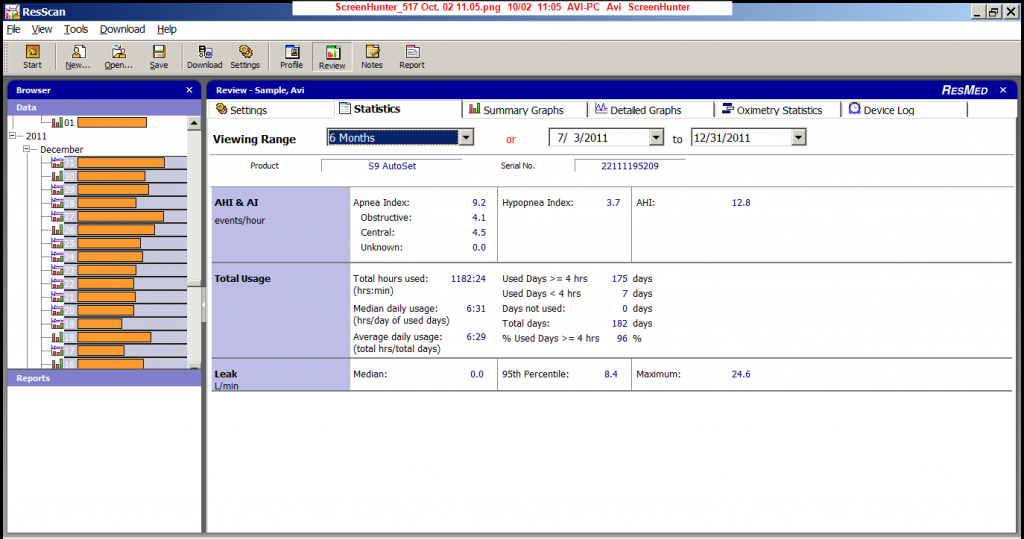Click the Start toolbar icon
The image size is (1024, 539).
coord(32,56)
